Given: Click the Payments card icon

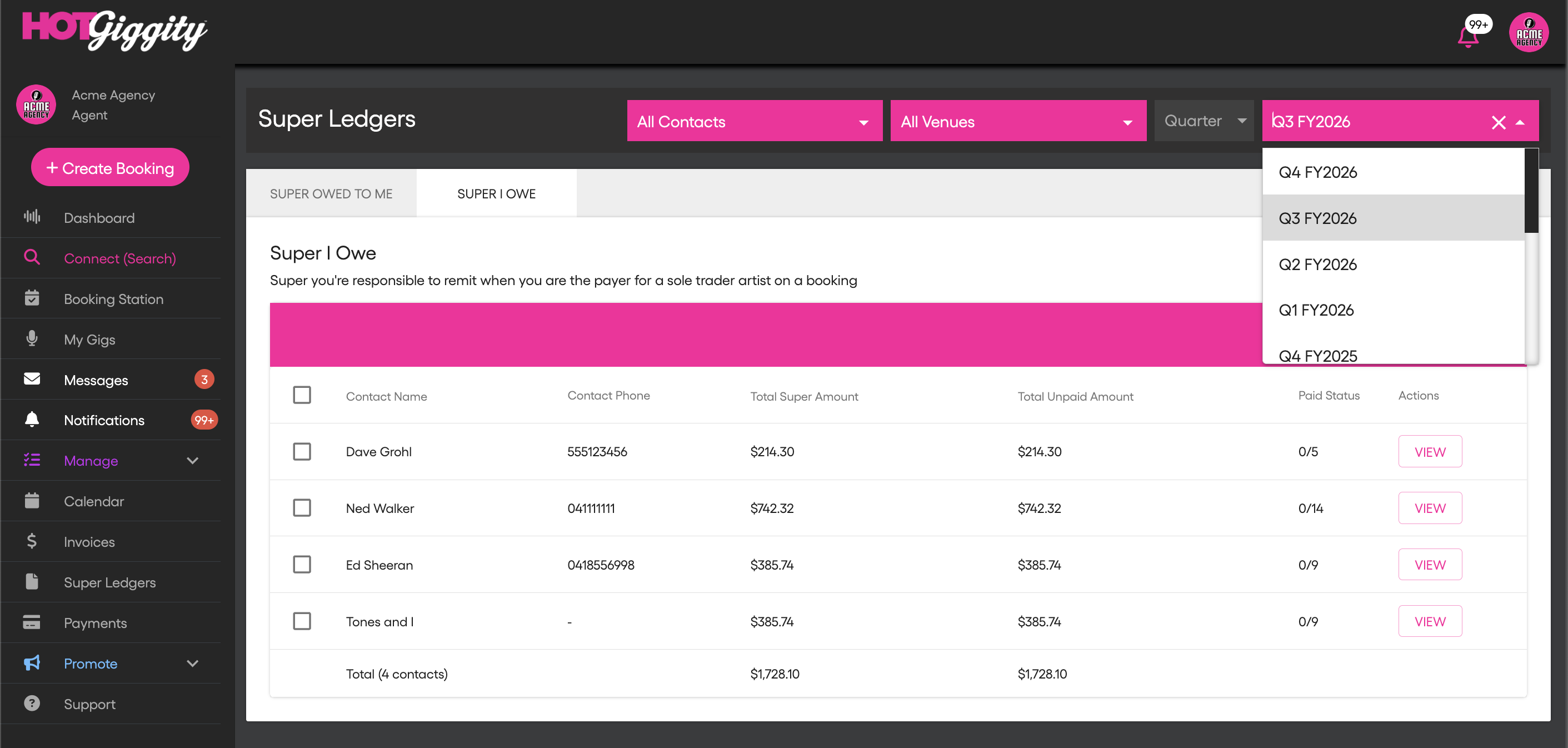Looking at the screenshot, I should tap(32, 622).
